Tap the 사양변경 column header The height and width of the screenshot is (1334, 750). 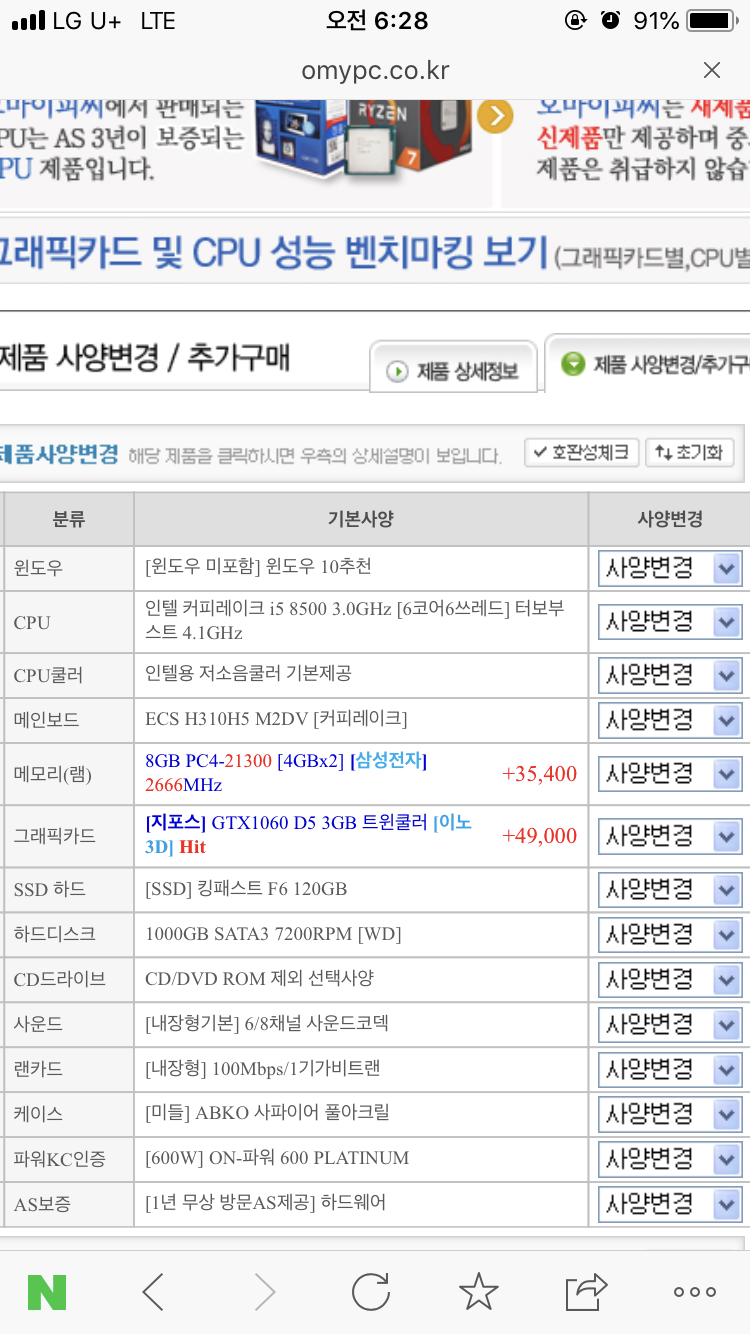[x=670, y=519]
